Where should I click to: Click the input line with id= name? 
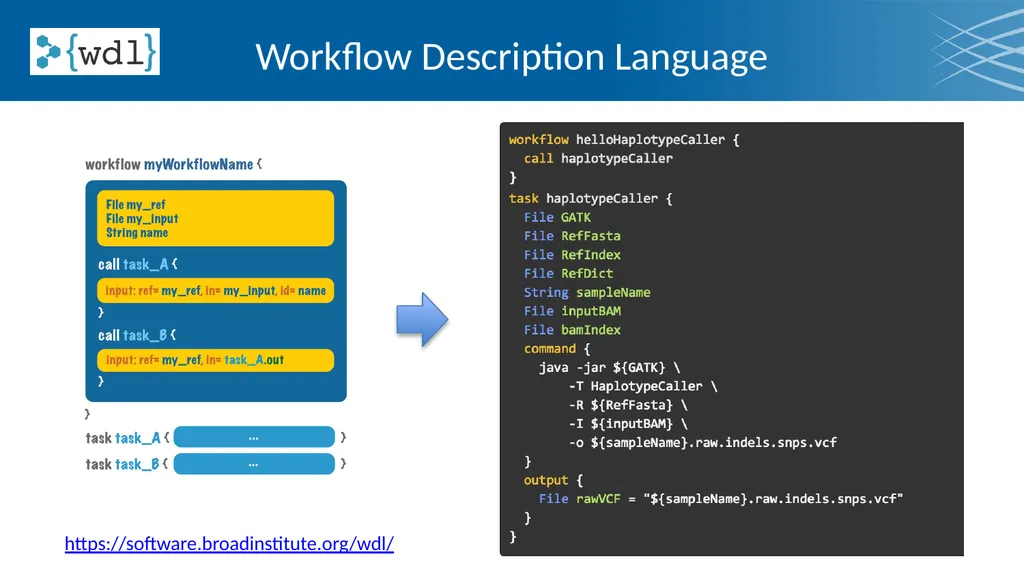coord(216,291)
